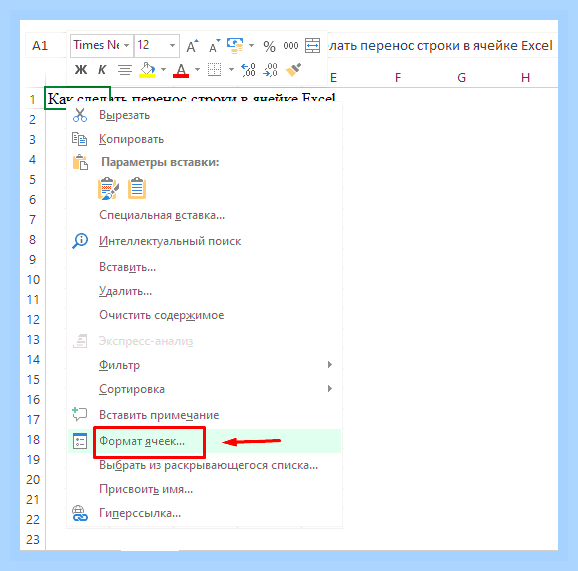This screenshot has width=578, height=571.
Task: Click the insert comment bubble icon
Action: tap(80, 414)
